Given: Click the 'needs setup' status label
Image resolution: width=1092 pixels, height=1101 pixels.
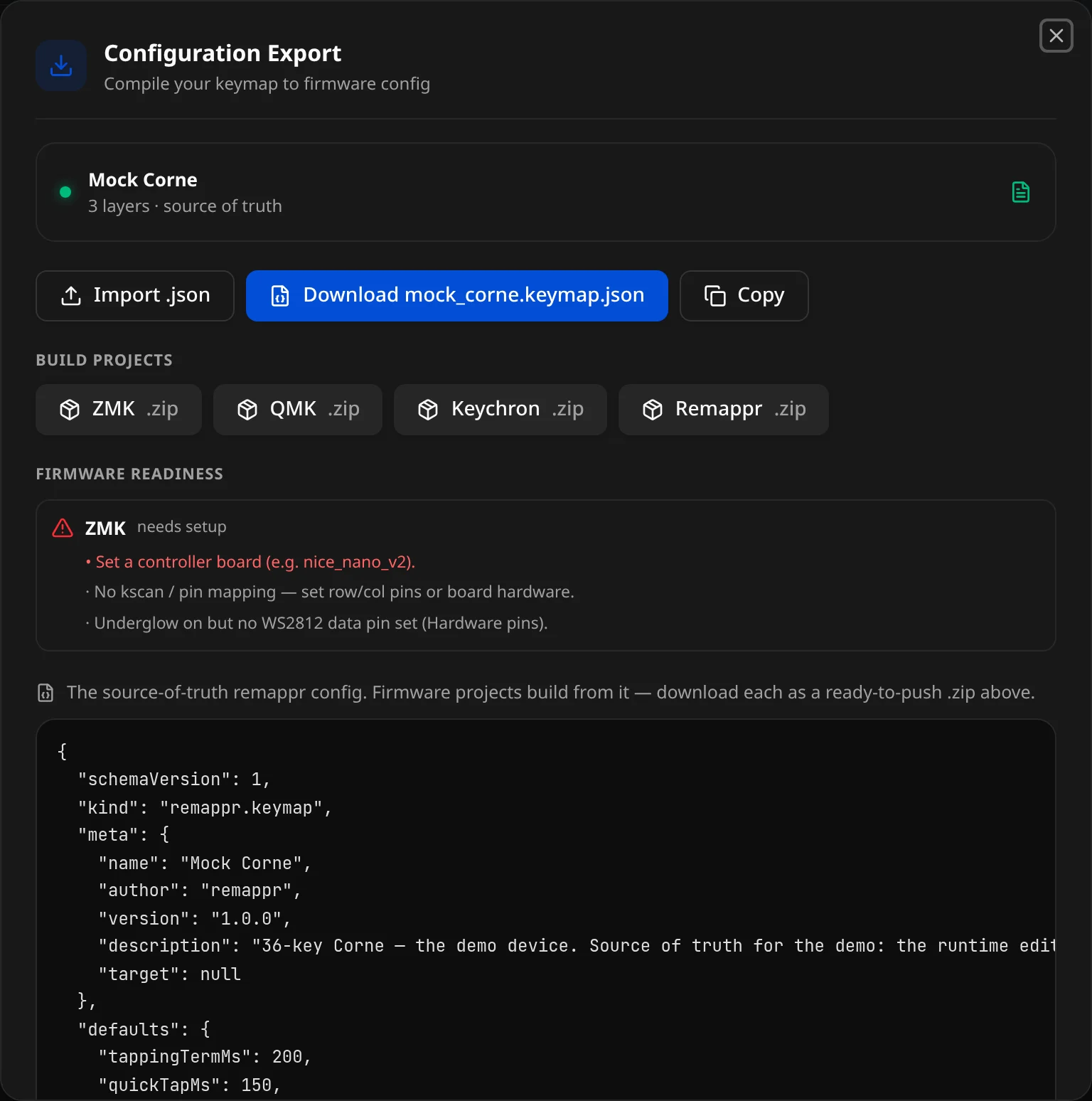Looking at the screenshot, I should pos(182,527).
